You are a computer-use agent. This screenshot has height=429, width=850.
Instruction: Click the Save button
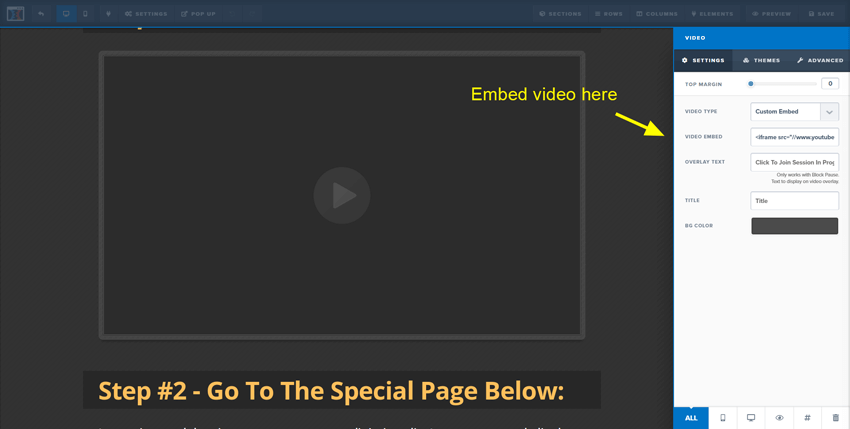pos(821,14)
